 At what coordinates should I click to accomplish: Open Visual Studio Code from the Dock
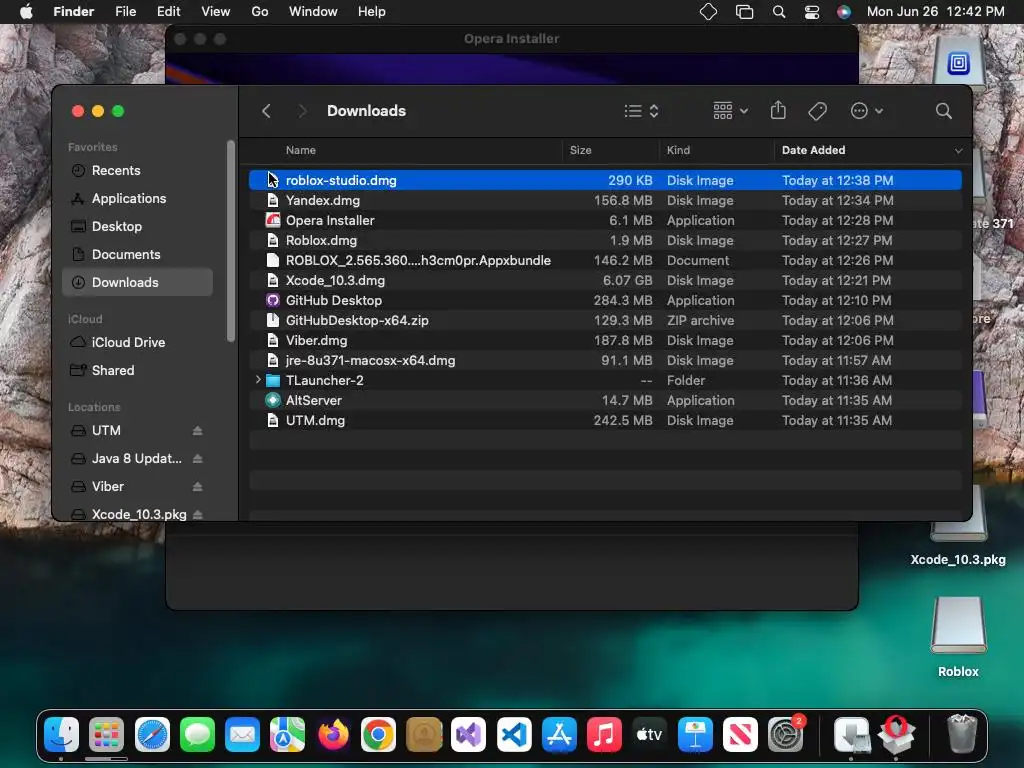[x=514, y=735]
